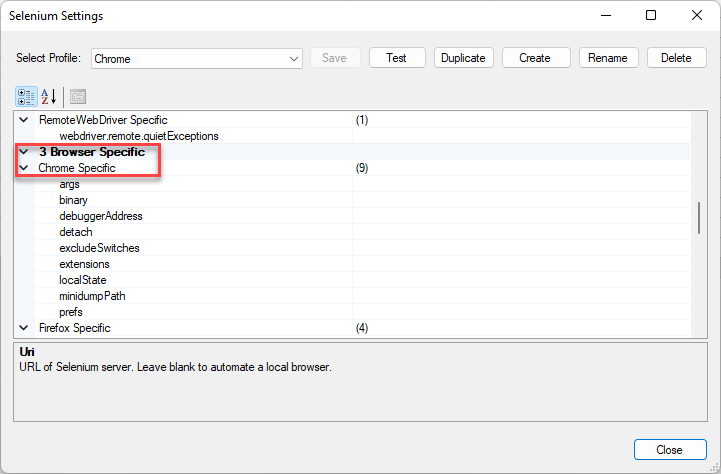Collapse the Chrome Specific group
This screenshot has width=721, height=474.
pos(24,168)
